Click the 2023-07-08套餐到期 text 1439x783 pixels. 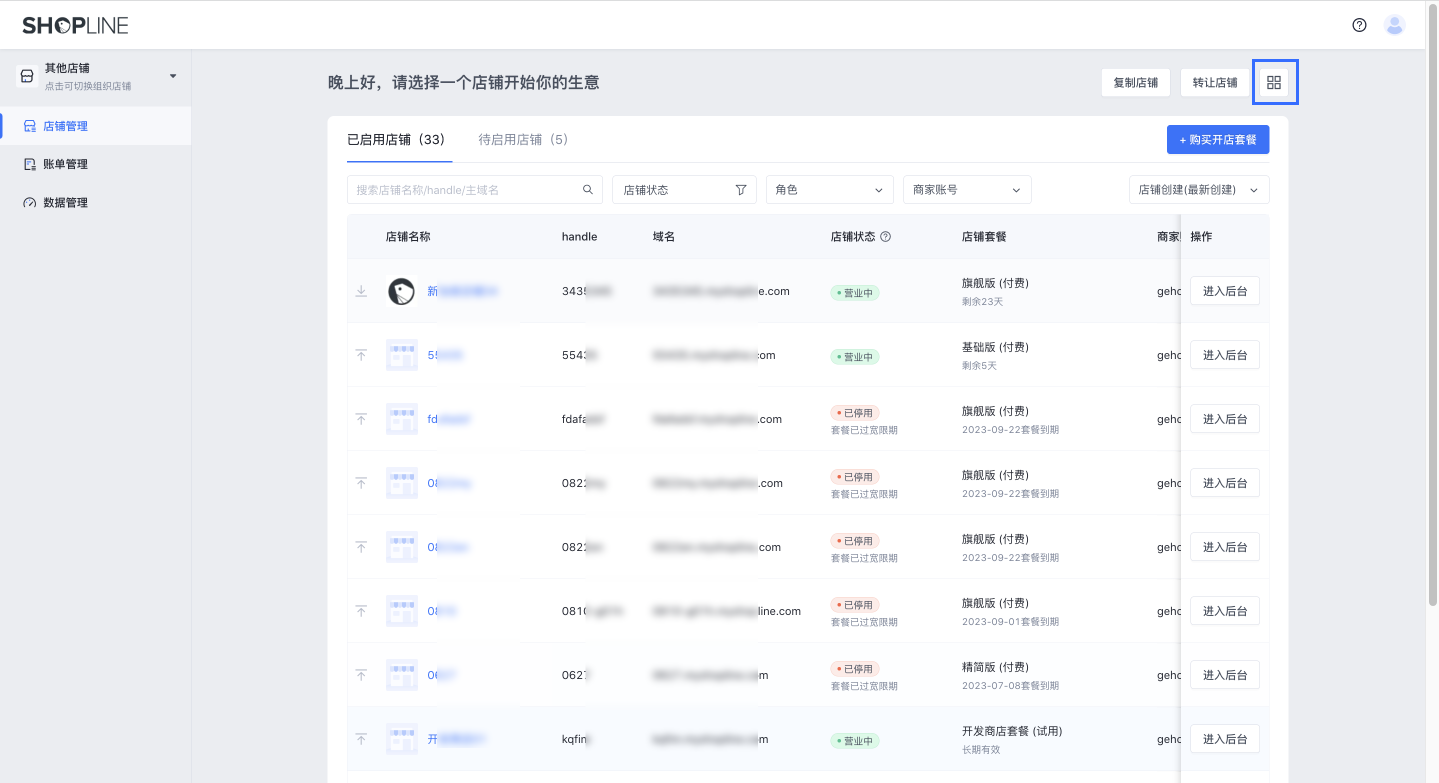[1010, 686]
